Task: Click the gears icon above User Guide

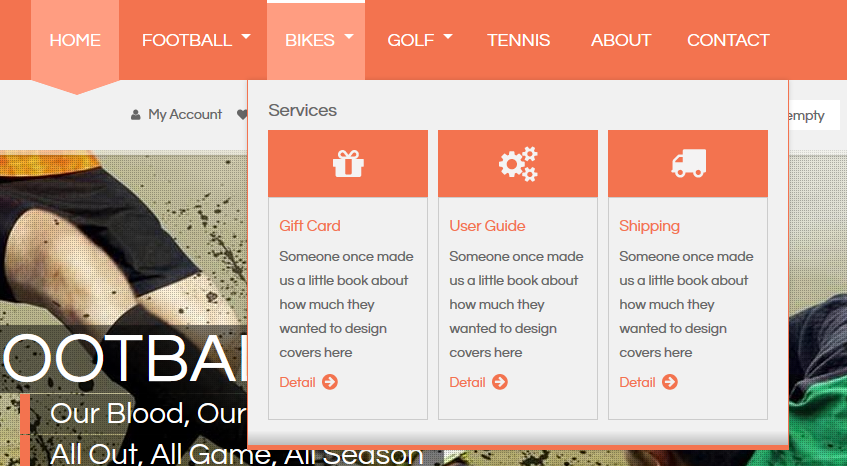Action: coord(518,164)
